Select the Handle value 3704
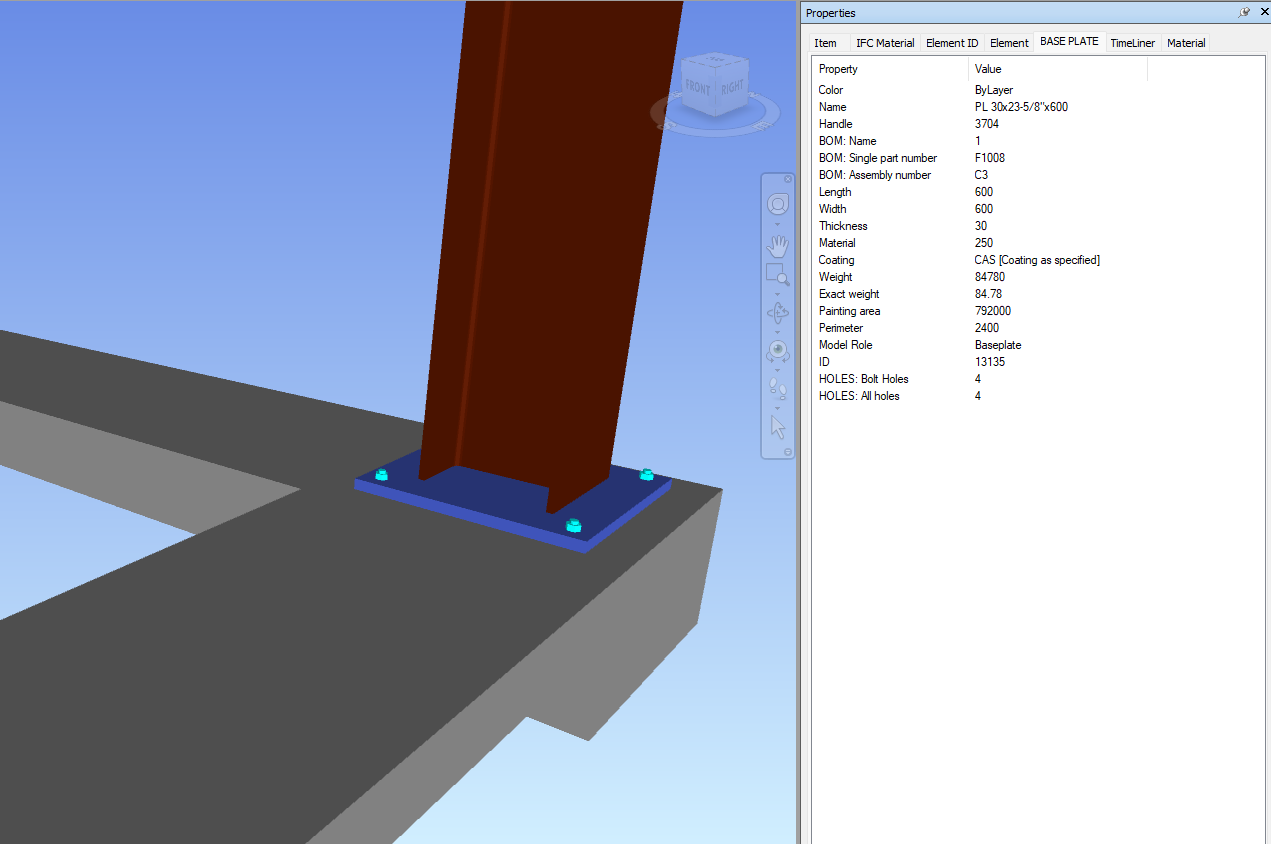1271x844 pixels. tap(986, 124)
